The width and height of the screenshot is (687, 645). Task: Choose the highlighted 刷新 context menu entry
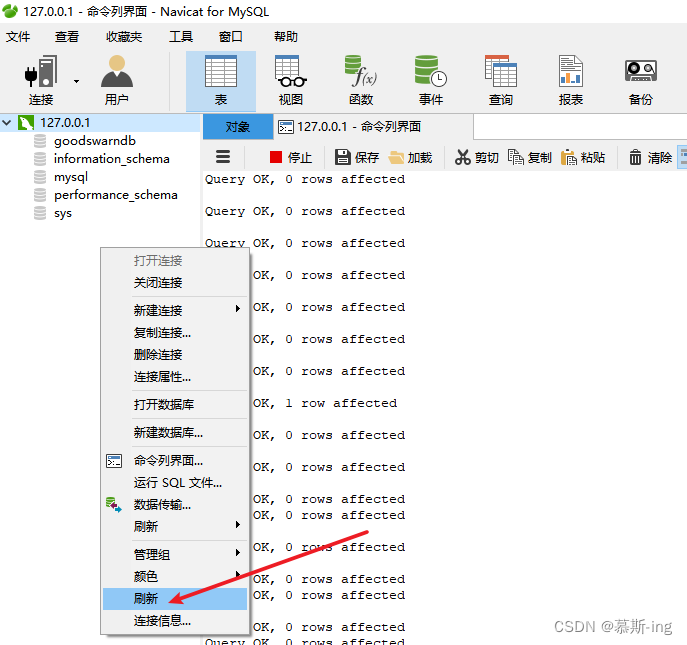point(175,599)
